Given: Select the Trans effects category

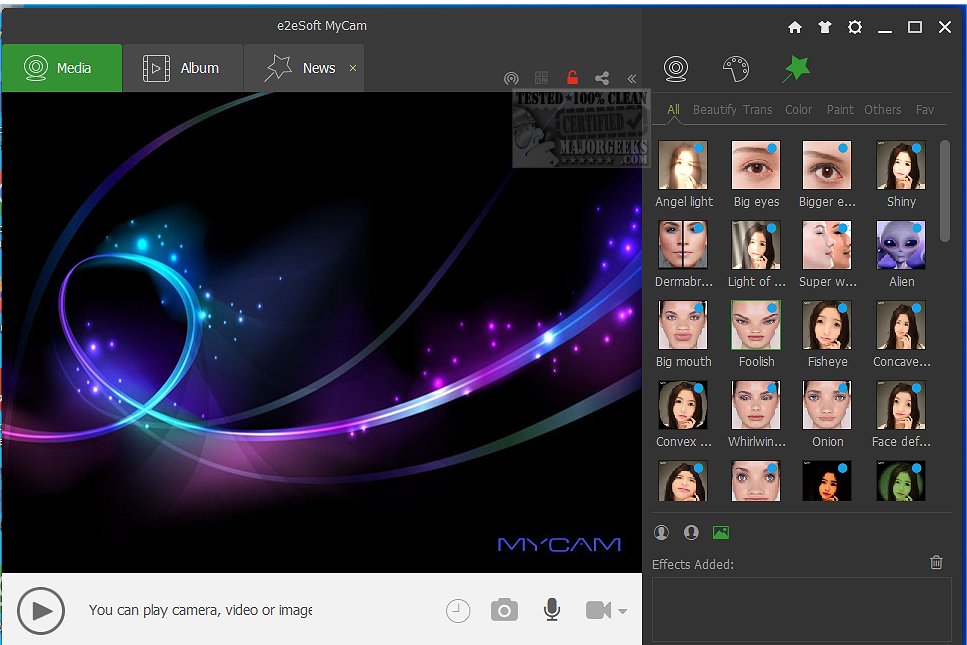Looking at the screenshot, I should (757, 110).
